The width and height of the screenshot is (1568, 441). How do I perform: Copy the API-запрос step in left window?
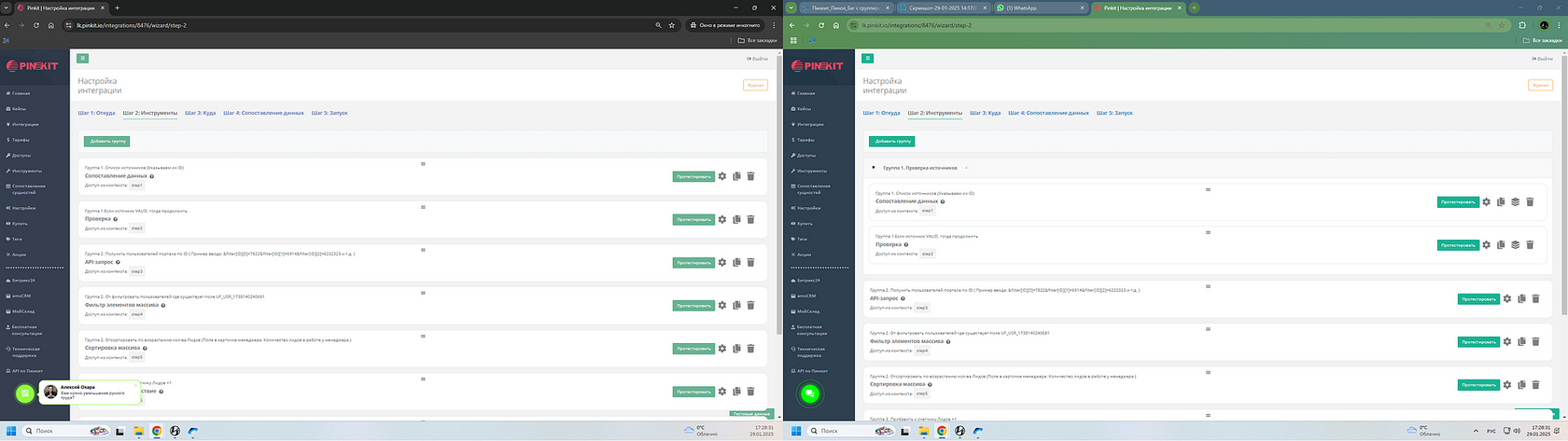[736, 262]
